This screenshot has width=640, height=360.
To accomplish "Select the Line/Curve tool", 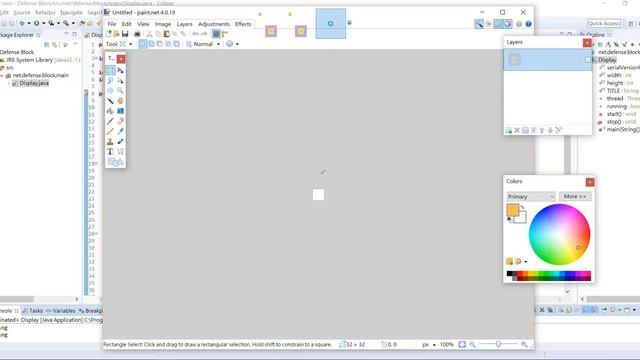I will point(120,152).
